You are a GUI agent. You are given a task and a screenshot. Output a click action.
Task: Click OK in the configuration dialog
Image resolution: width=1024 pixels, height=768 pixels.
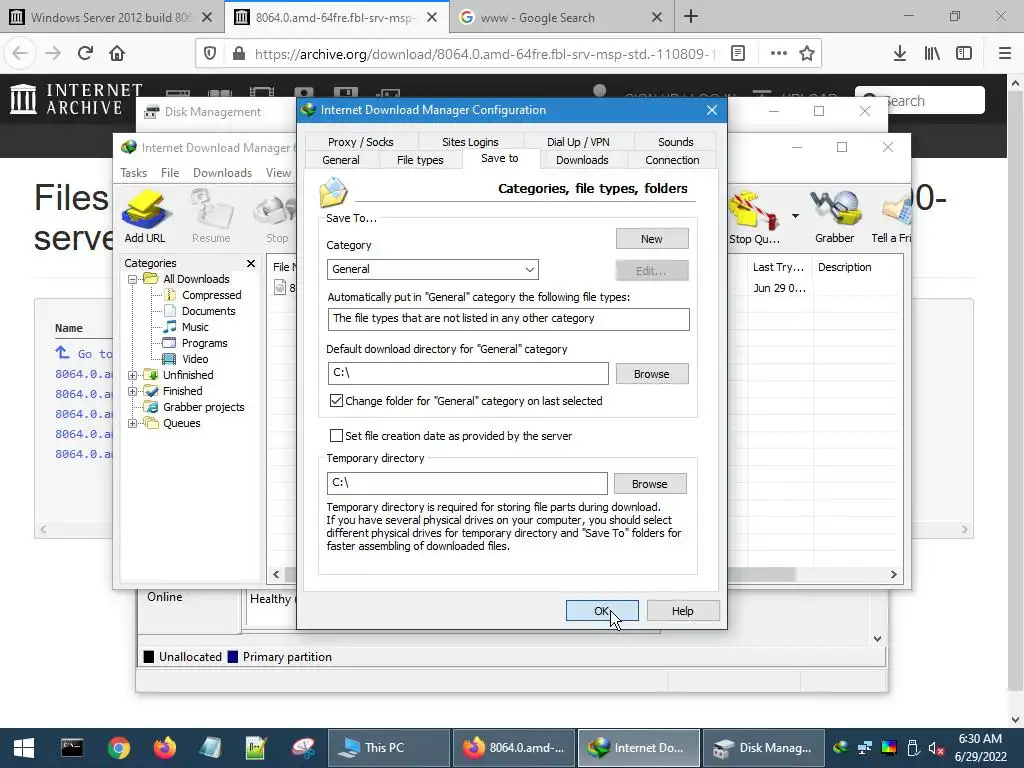[x=601, y=611]
